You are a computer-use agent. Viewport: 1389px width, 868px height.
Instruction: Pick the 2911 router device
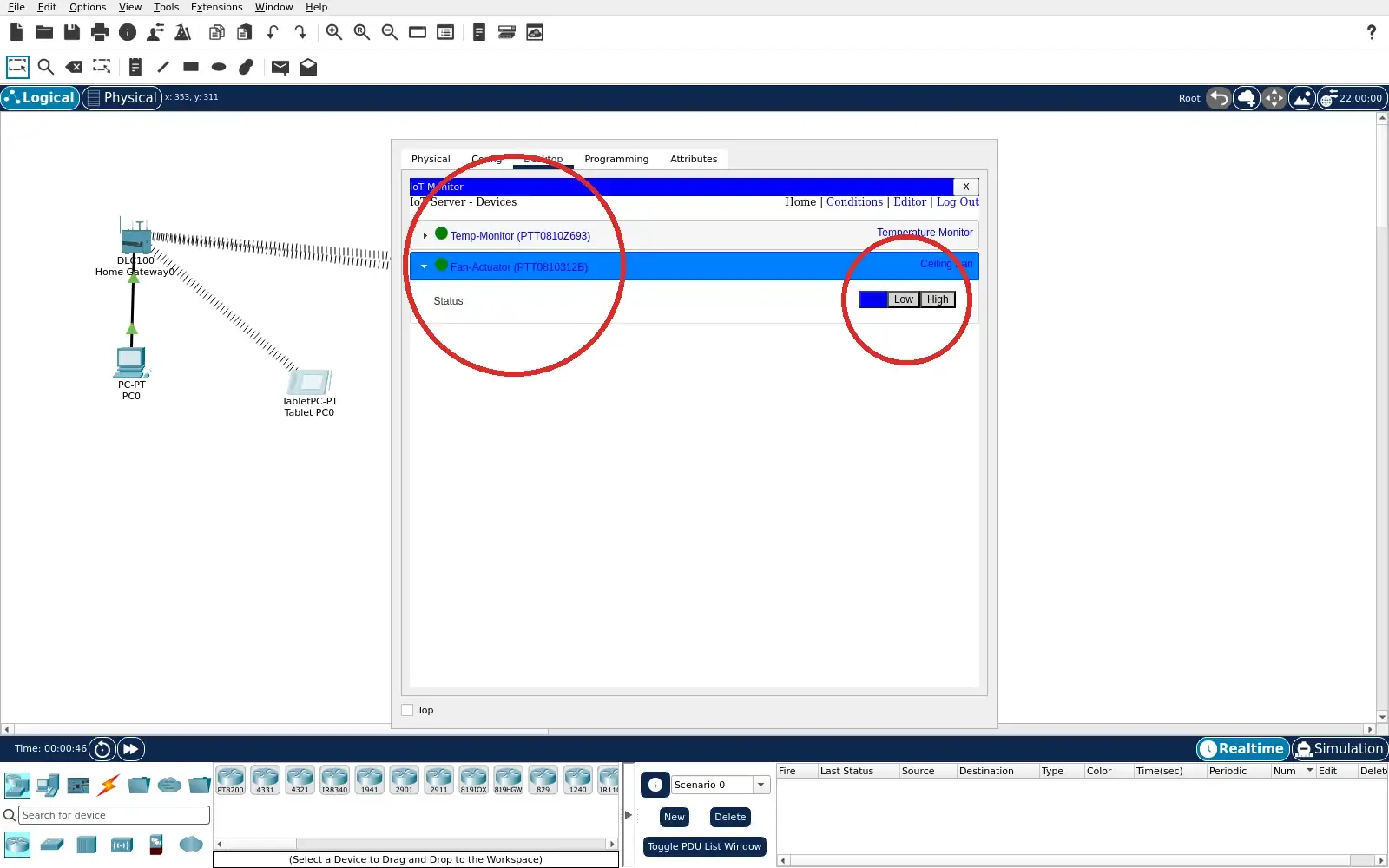point(438,780)
